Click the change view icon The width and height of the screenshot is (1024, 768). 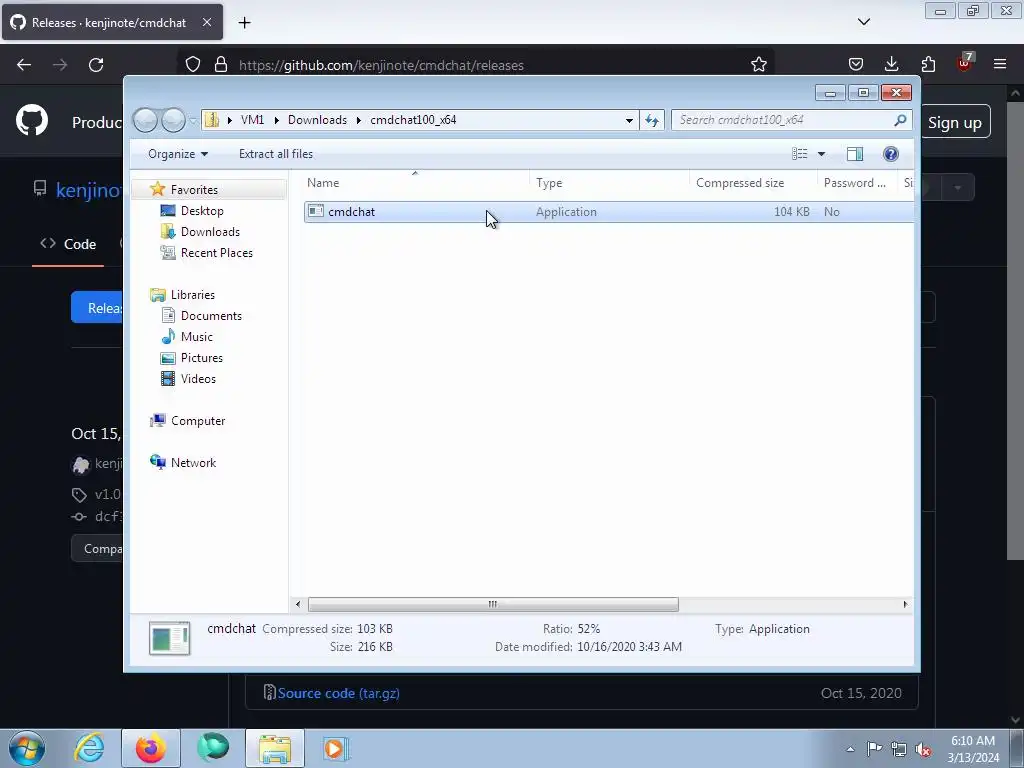click(800, 154)
